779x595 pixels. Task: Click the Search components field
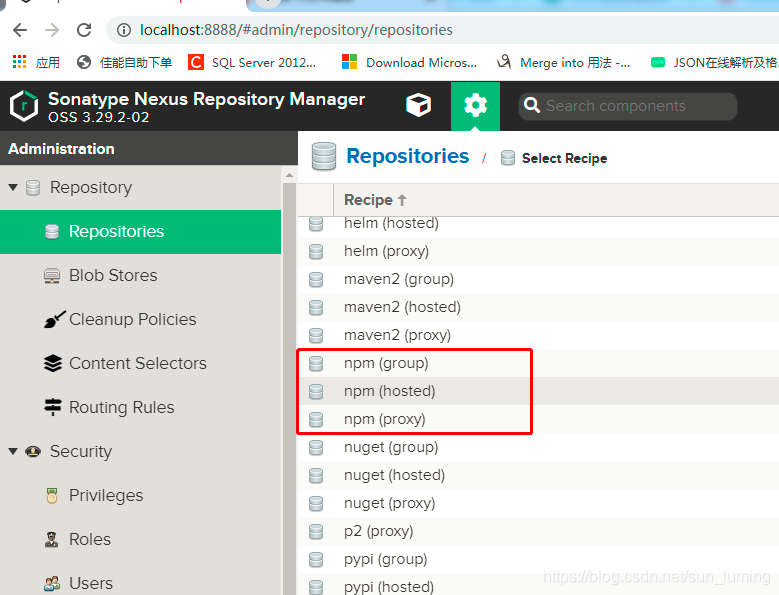(x=628, y=106)
